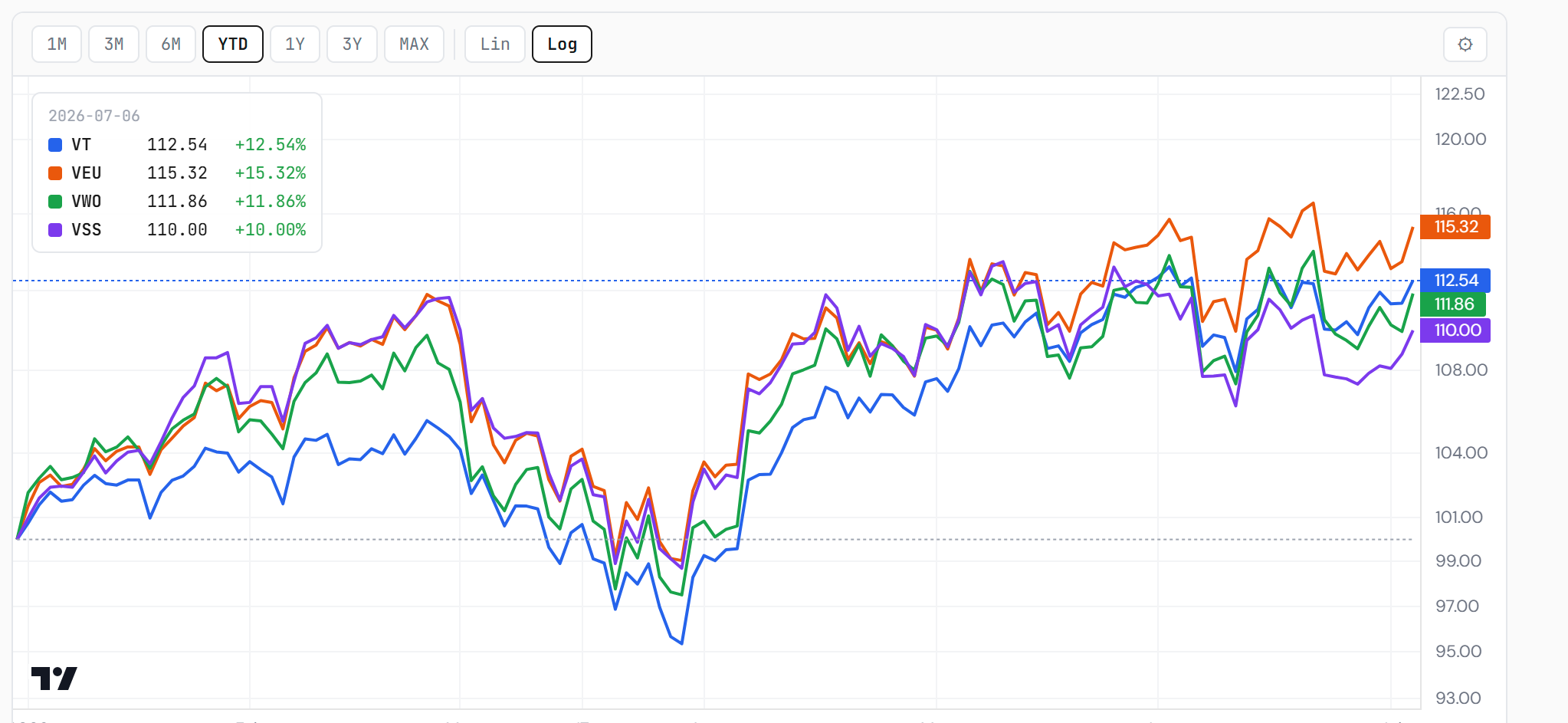Viewport: 1568px width, 723px height.
Task: Click the 99.00 axis label
Action: click(x=1458, y=561)
